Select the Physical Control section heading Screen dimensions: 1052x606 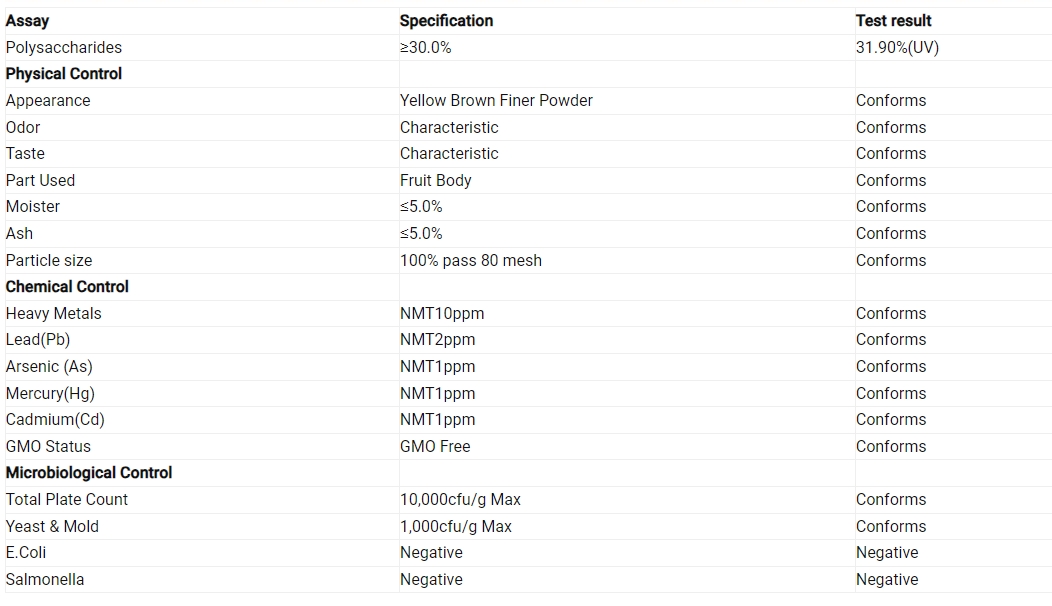point(64,74)
